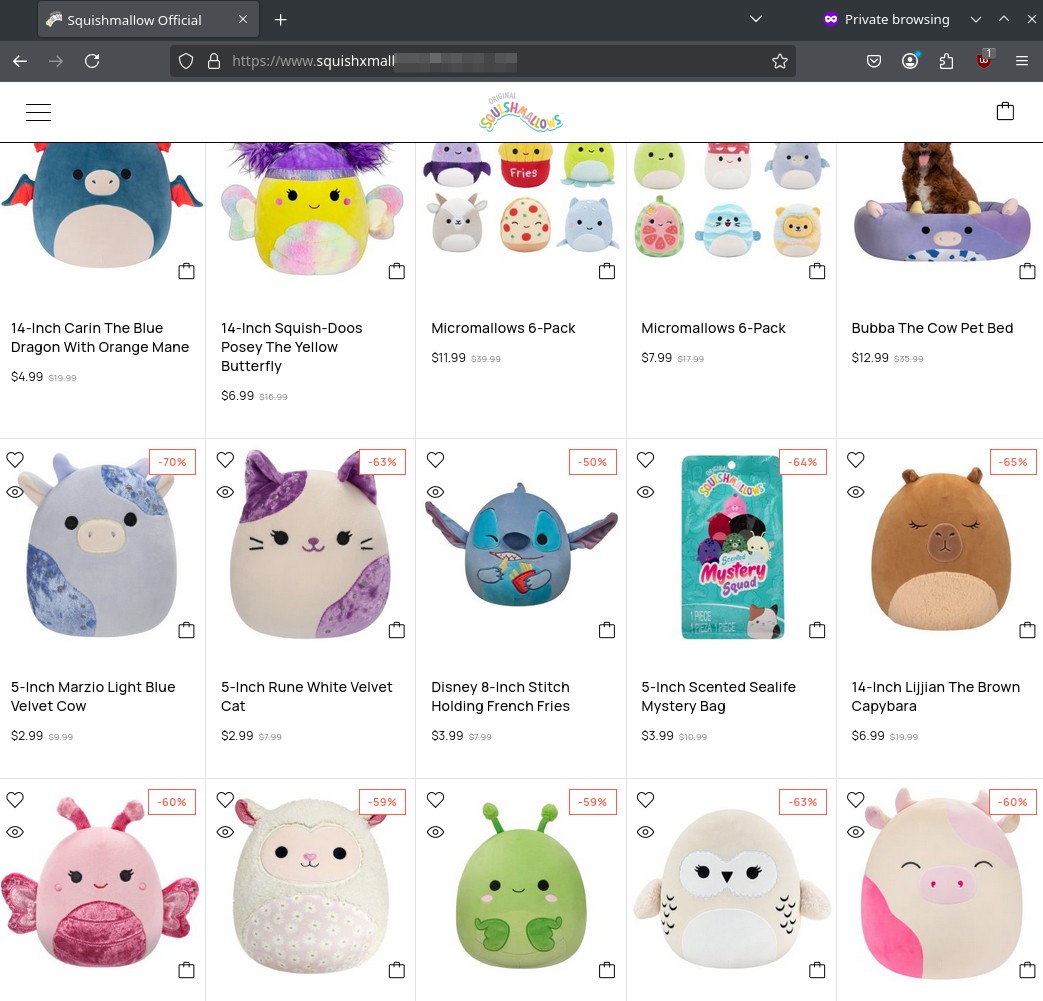1043x1001 pixels.
Task: Add Rune White Velvet Cat to bag
Action: [396, 630]
